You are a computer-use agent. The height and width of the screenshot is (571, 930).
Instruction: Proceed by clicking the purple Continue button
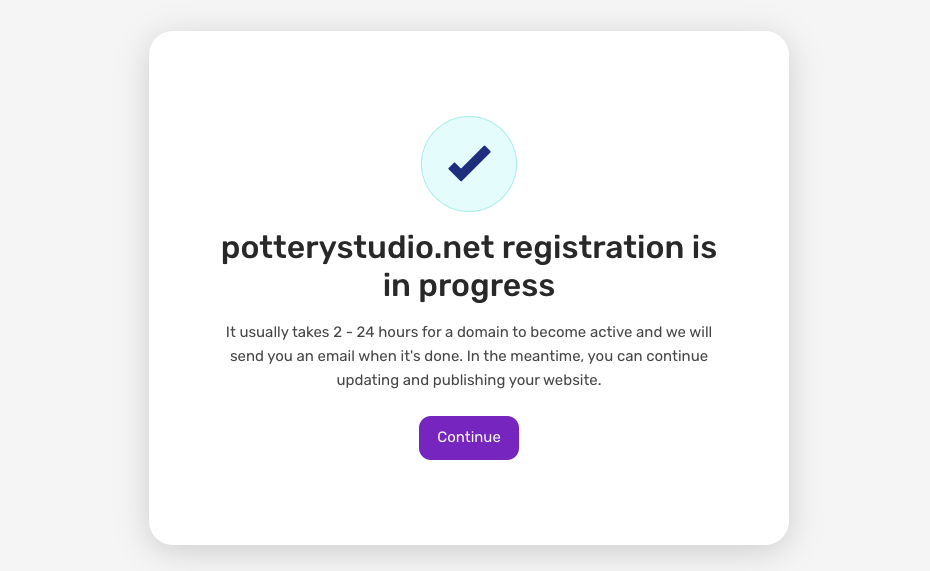[x=469, y=438]
